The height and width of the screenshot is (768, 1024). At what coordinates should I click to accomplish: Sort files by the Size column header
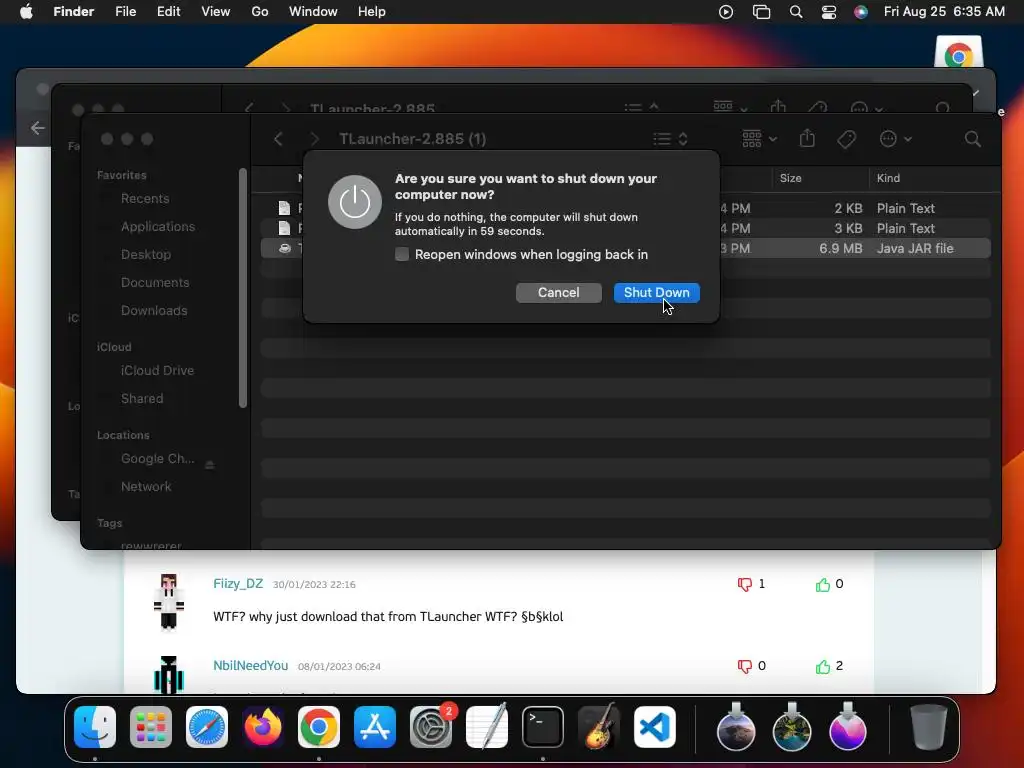790,178
